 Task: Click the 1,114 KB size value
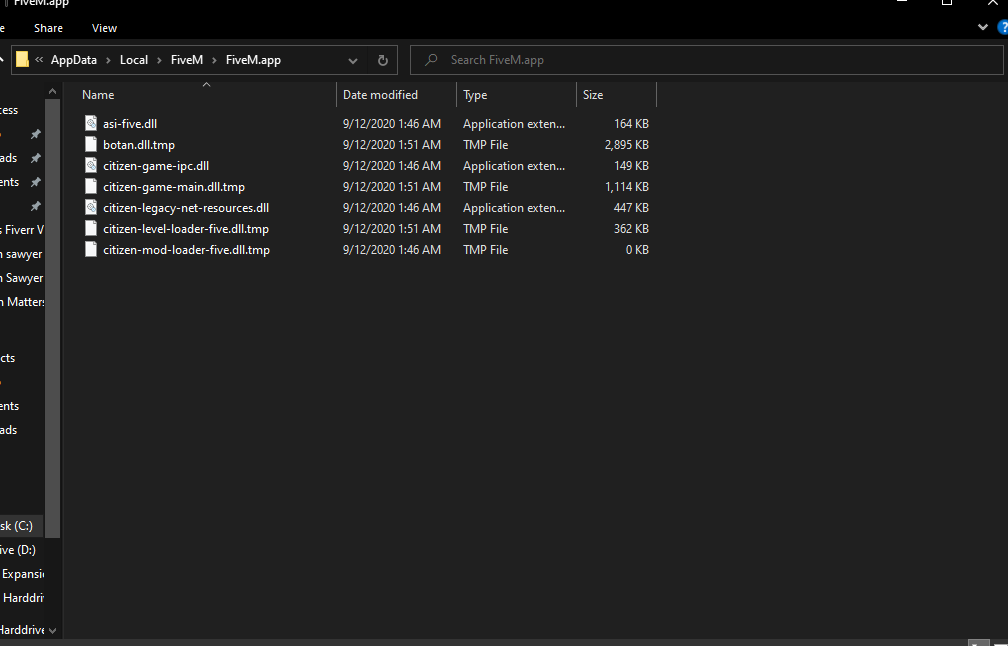pyautogui.click(x=627, y=187)
